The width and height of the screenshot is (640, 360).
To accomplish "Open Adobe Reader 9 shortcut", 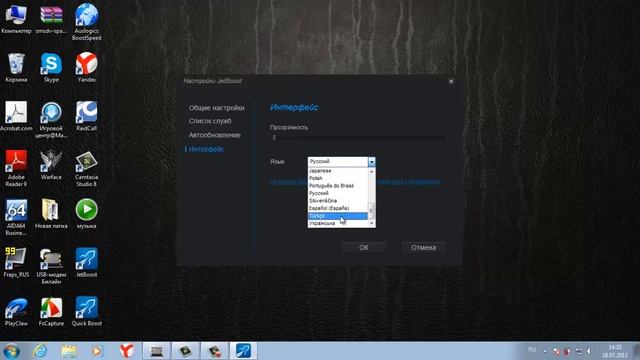I will 16,168.
